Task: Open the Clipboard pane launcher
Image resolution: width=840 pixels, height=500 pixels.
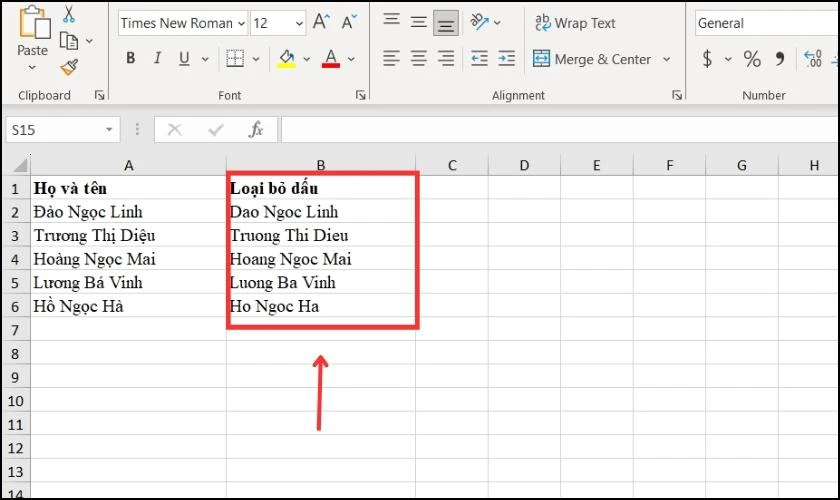Action: click(99, 95)
